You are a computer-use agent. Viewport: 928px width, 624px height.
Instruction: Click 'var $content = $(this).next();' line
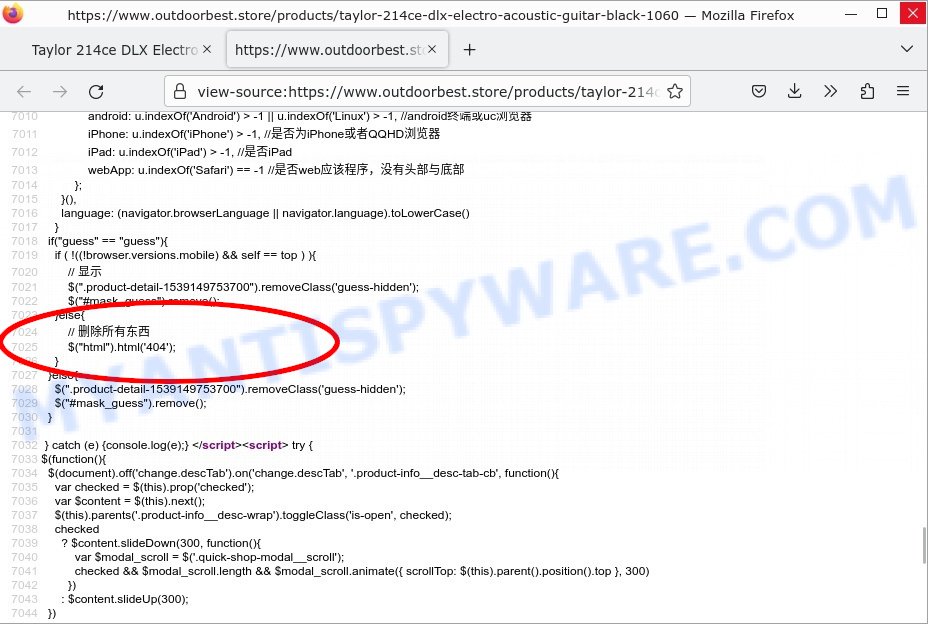coord(130,501)
